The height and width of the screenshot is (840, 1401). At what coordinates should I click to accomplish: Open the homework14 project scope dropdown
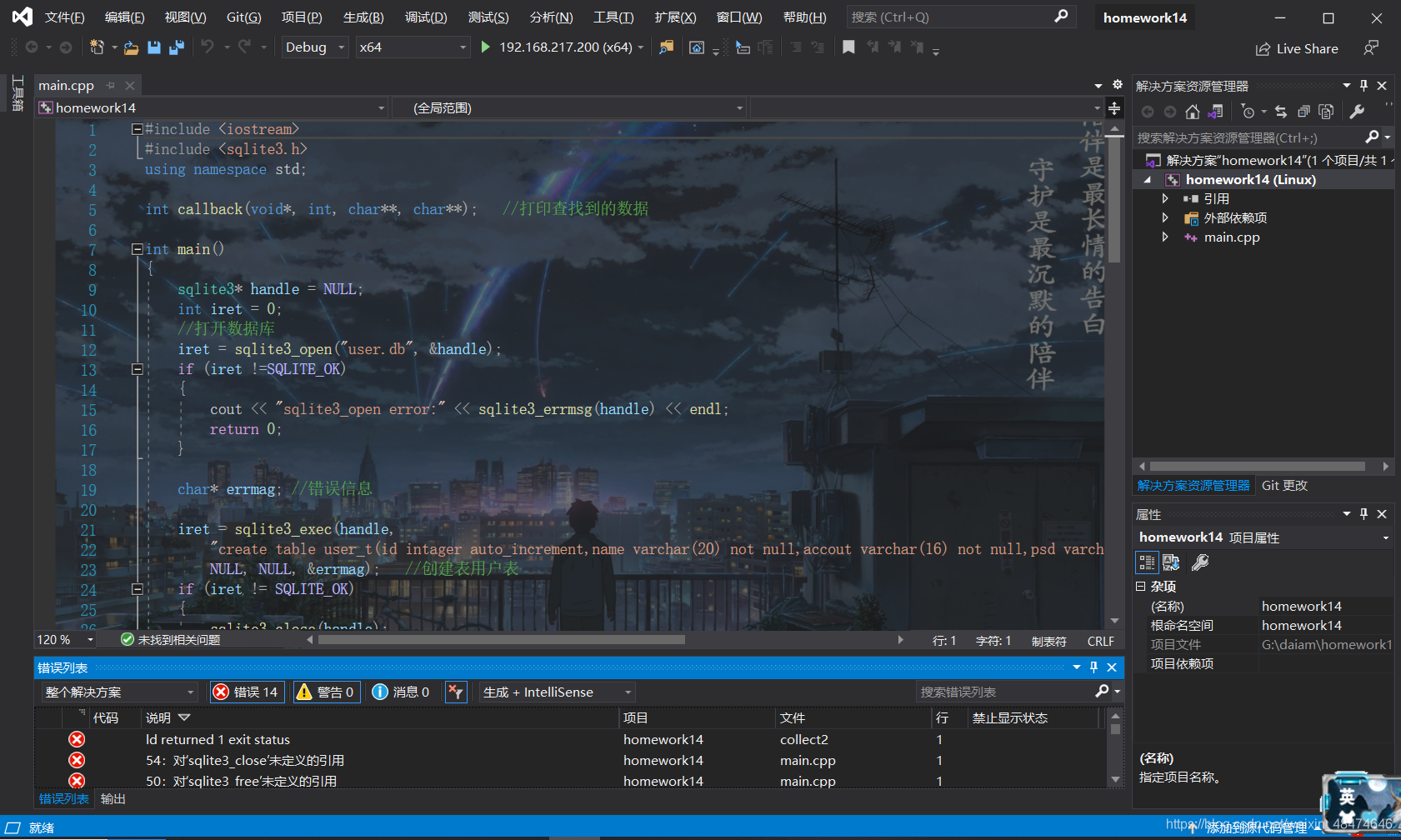tap(212, 107)
